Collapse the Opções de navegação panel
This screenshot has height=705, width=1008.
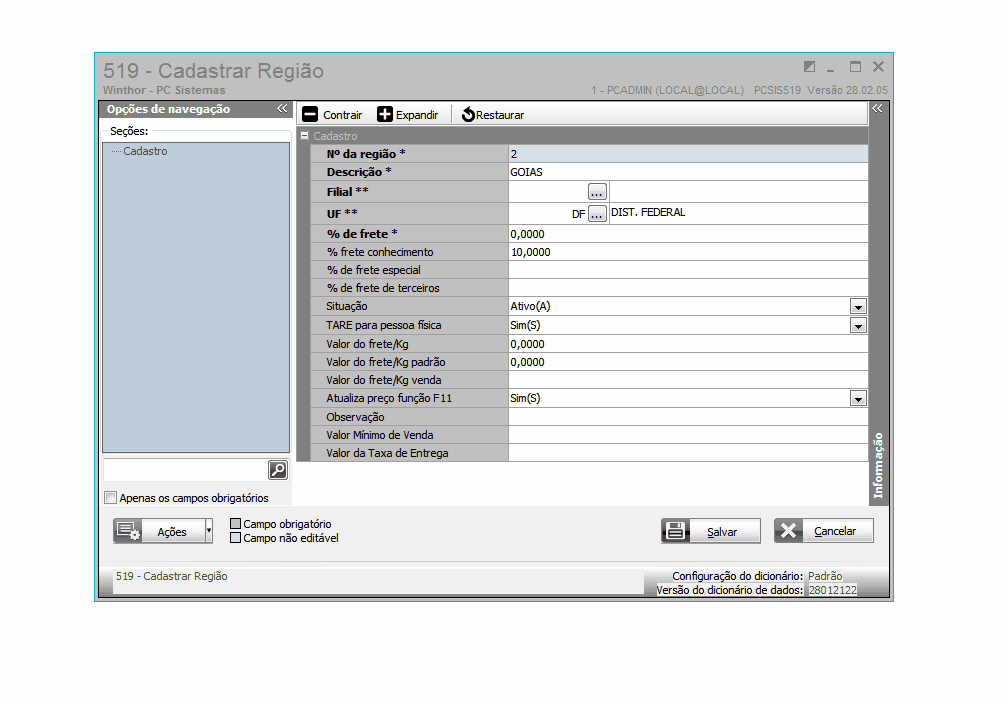click(282, 109)
